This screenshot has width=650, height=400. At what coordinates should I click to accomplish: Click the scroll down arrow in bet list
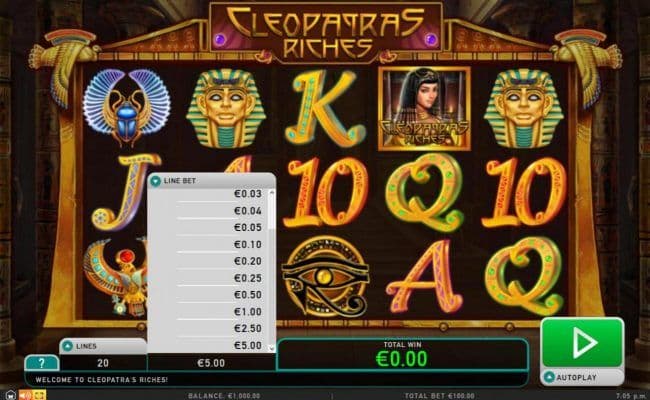pyautogui.click(x=272, y=348)
